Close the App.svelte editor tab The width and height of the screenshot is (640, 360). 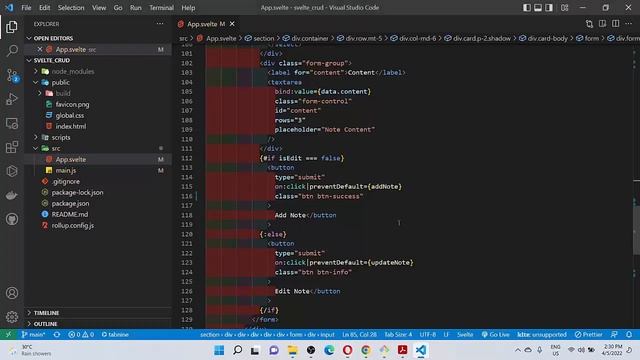[232, 24]
